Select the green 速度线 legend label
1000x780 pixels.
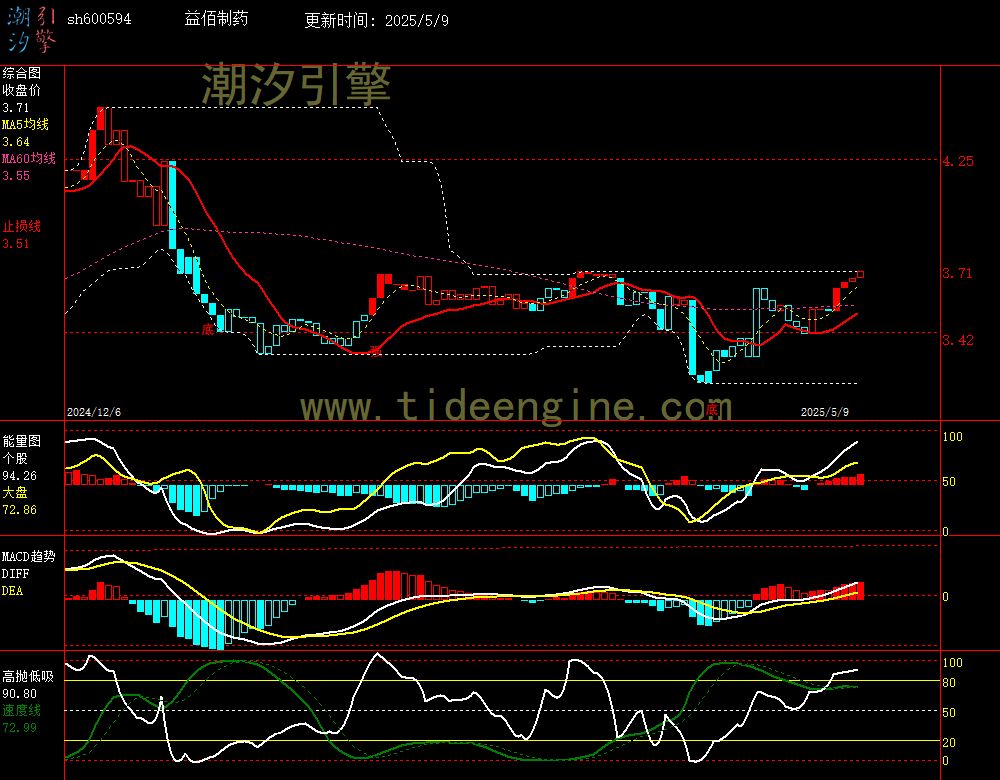pos(22,710)
